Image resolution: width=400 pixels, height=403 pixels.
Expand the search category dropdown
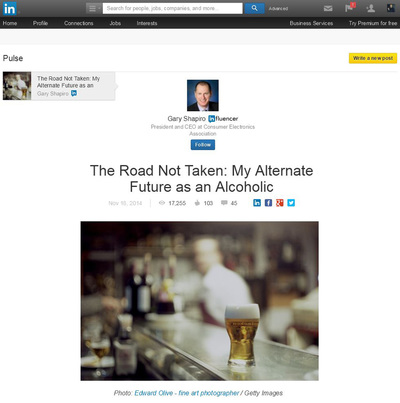93,8
